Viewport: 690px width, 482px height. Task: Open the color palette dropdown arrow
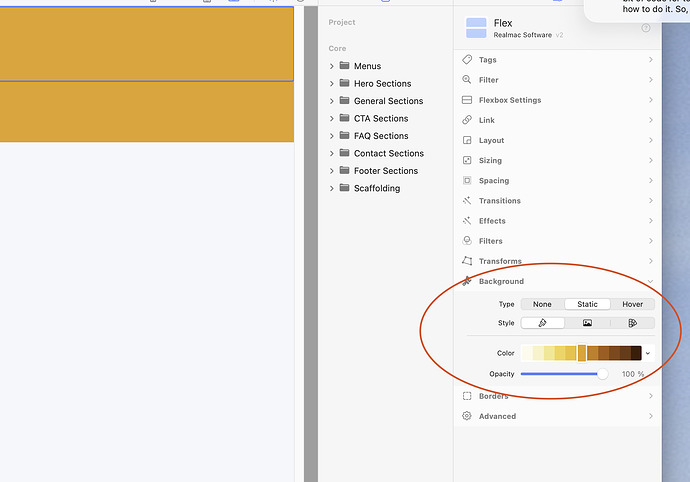click(648, 353)
